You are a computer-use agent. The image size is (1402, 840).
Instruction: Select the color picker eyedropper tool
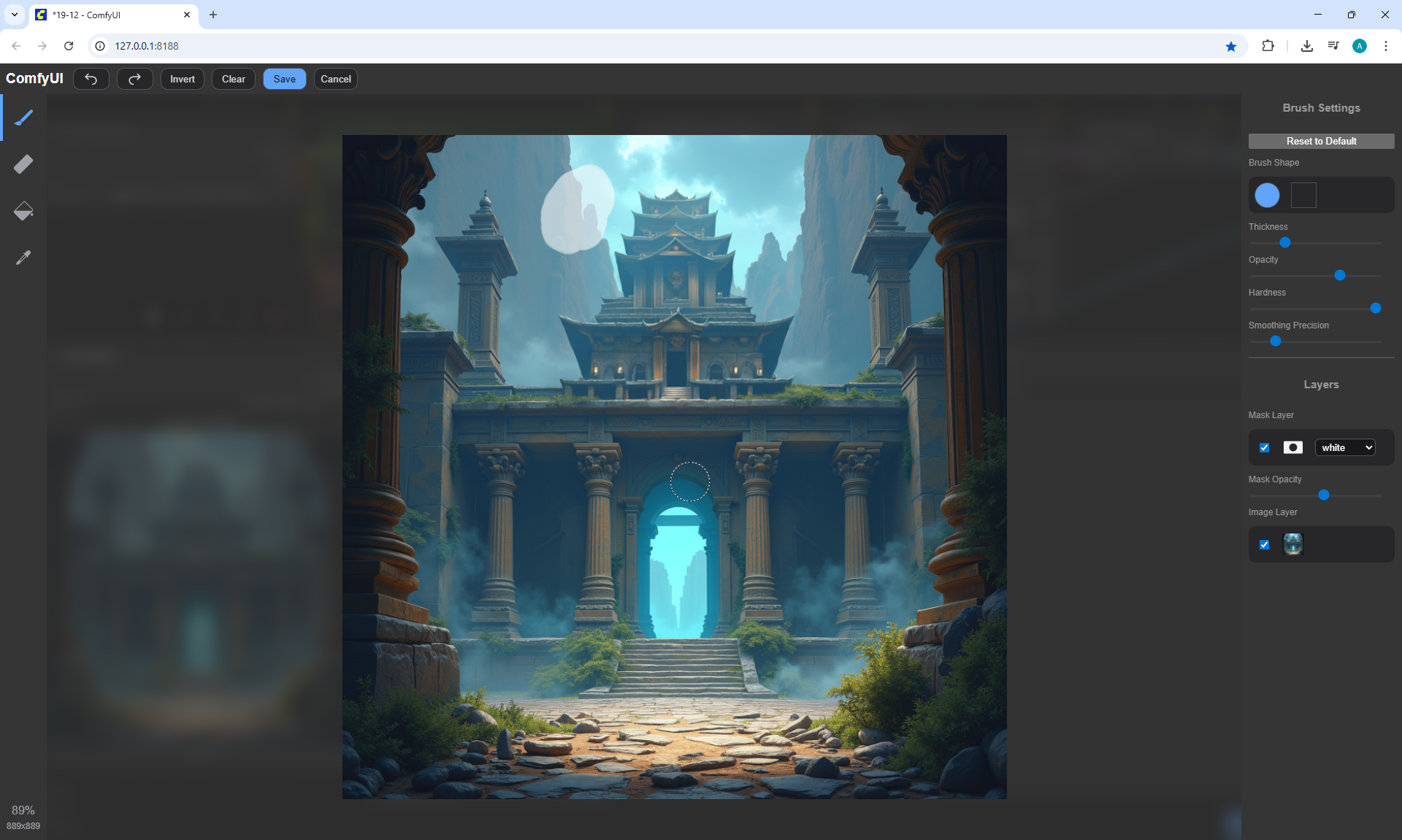point(23,258)
